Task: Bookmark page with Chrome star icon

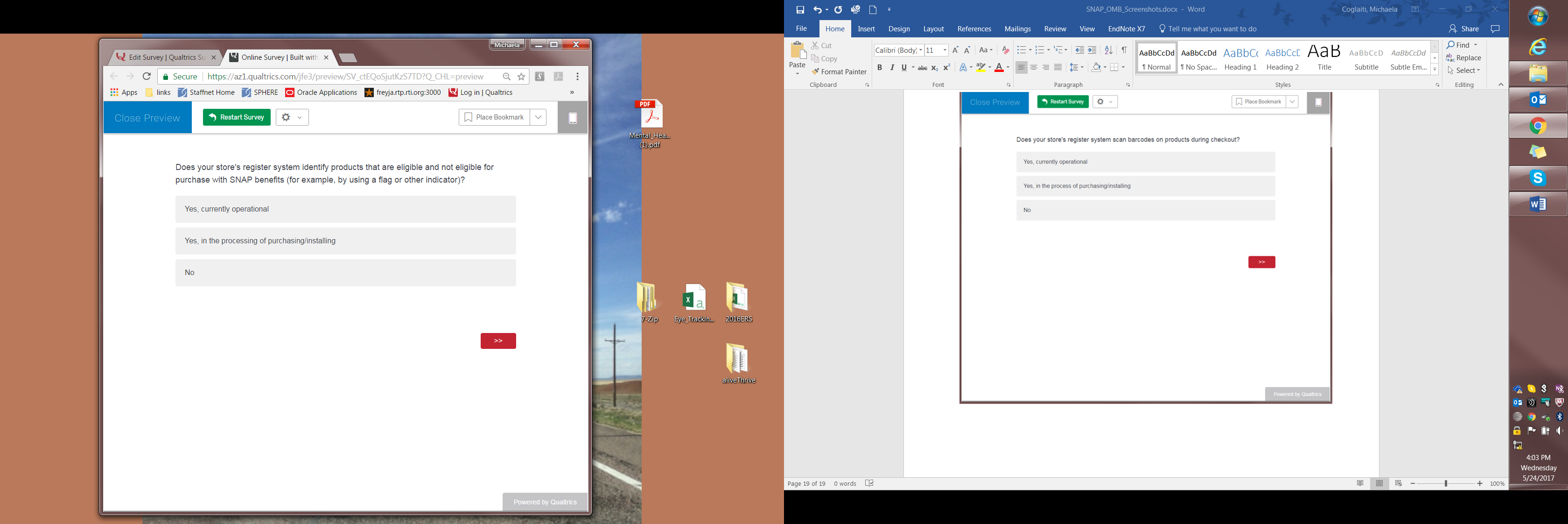Action: (x=522, y=77)
